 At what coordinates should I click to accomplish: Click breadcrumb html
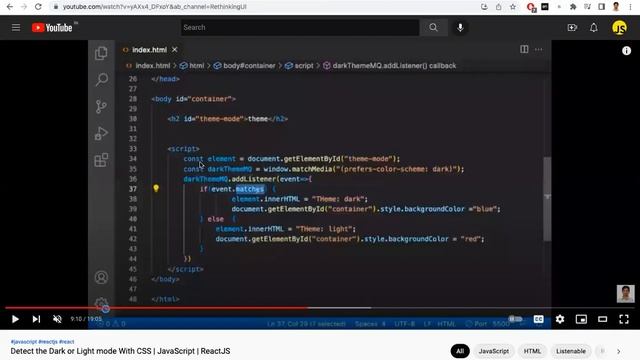(x=196, y=65)
